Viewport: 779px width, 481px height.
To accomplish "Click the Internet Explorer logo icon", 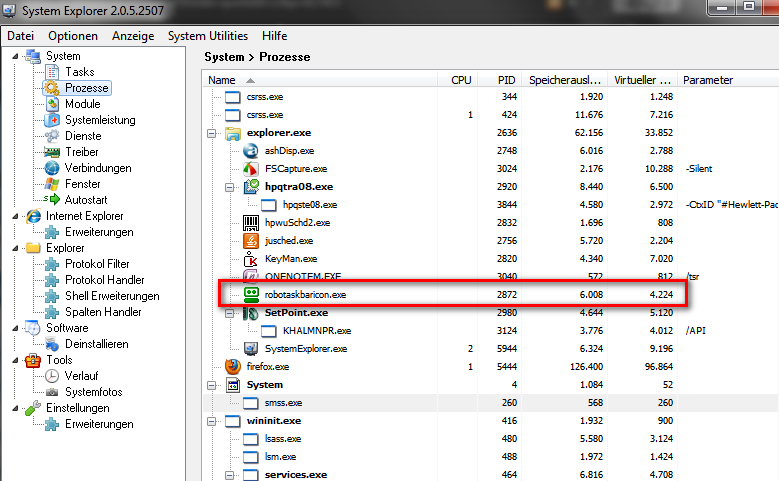I will (x=33, y=216).
